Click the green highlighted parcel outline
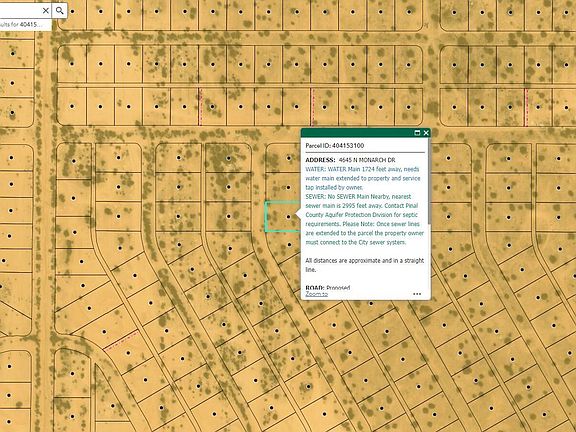 pyautogui.click(x=282, y=217)
